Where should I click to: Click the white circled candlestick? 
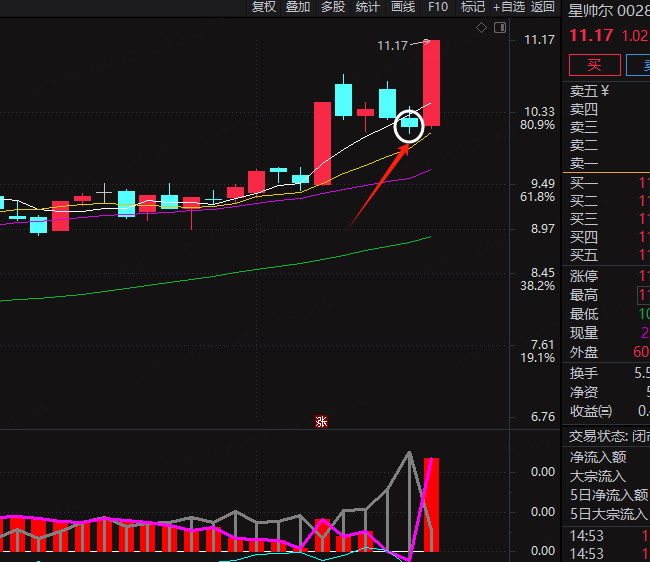(410, 125)
